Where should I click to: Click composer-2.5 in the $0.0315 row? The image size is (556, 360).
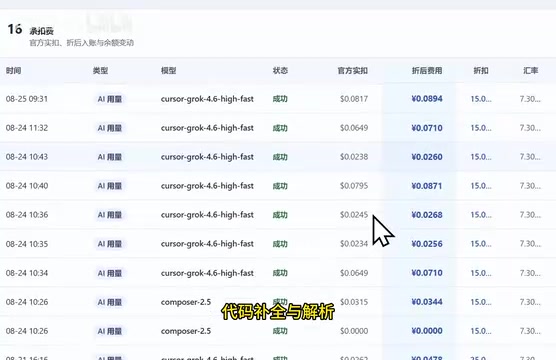(186, 302)
